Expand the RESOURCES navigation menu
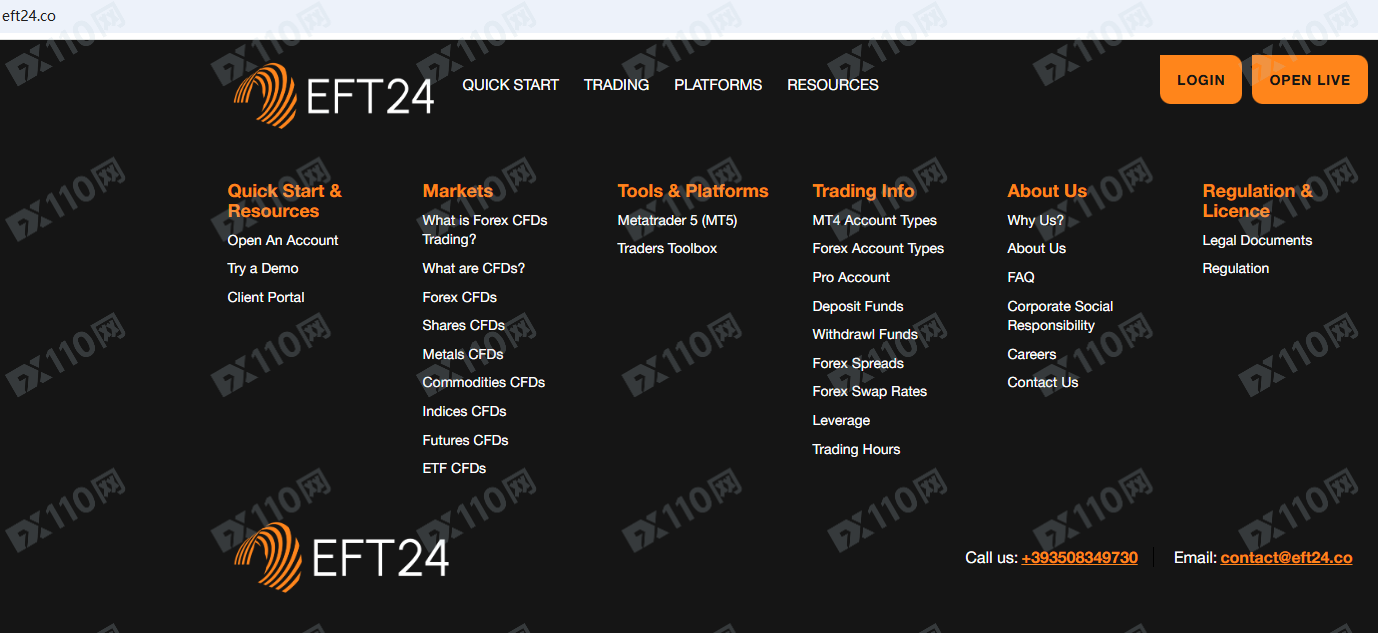 832,85
